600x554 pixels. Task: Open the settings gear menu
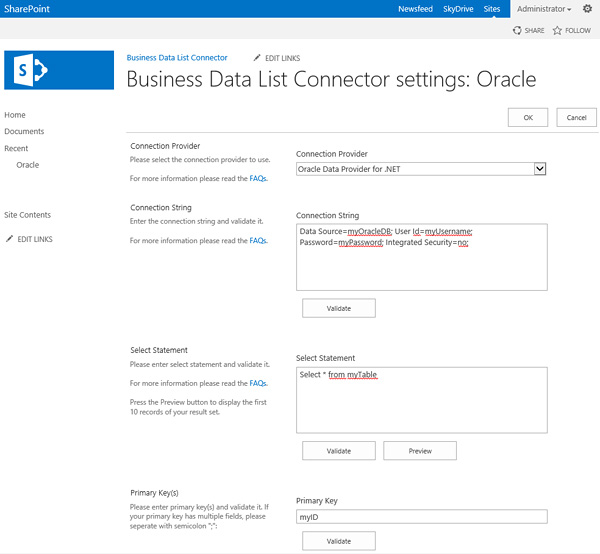pyautogui.click(x=587, y=9)
